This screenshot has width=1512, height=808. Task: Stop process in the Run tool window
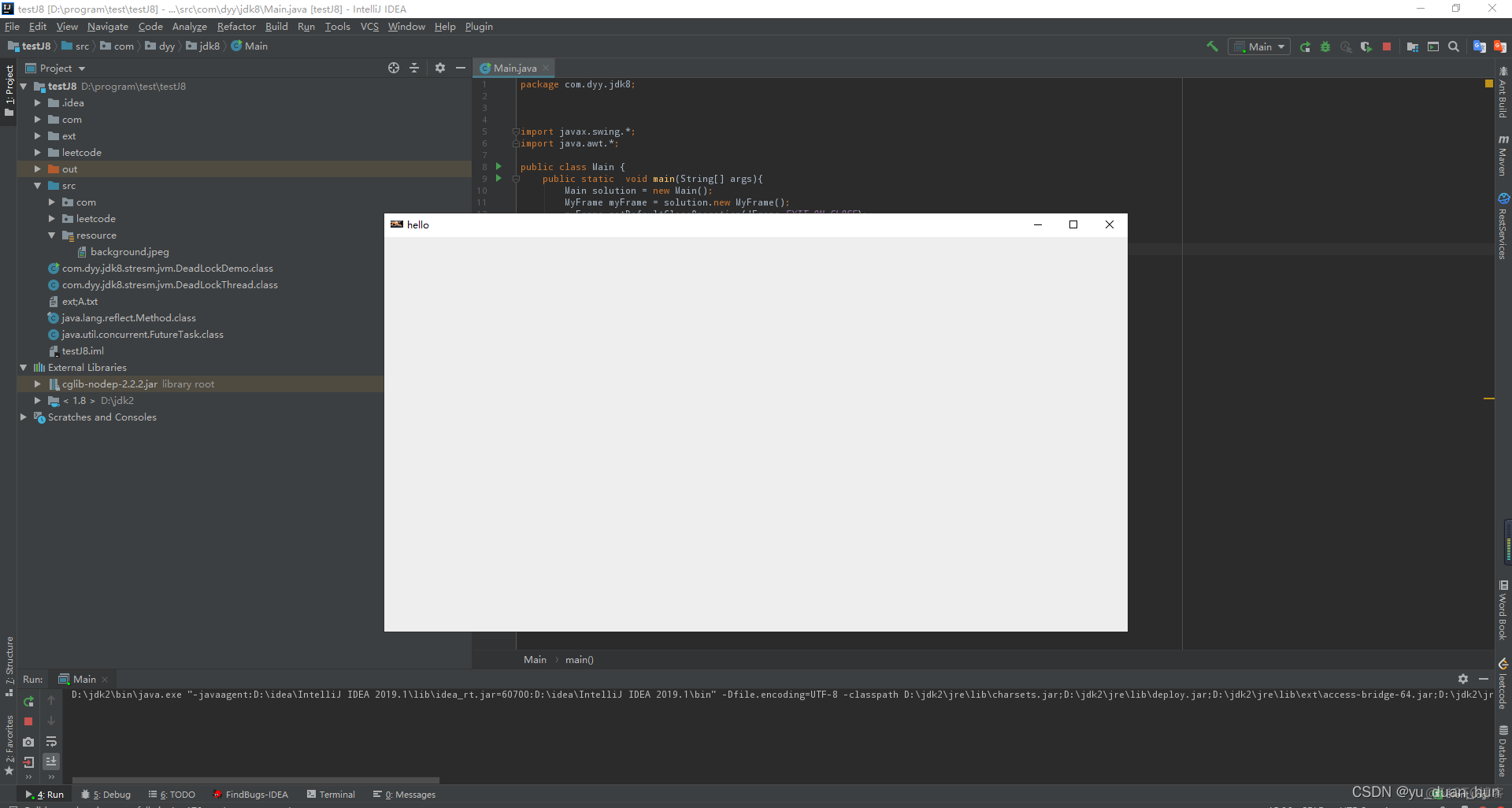tap(28, 721)
